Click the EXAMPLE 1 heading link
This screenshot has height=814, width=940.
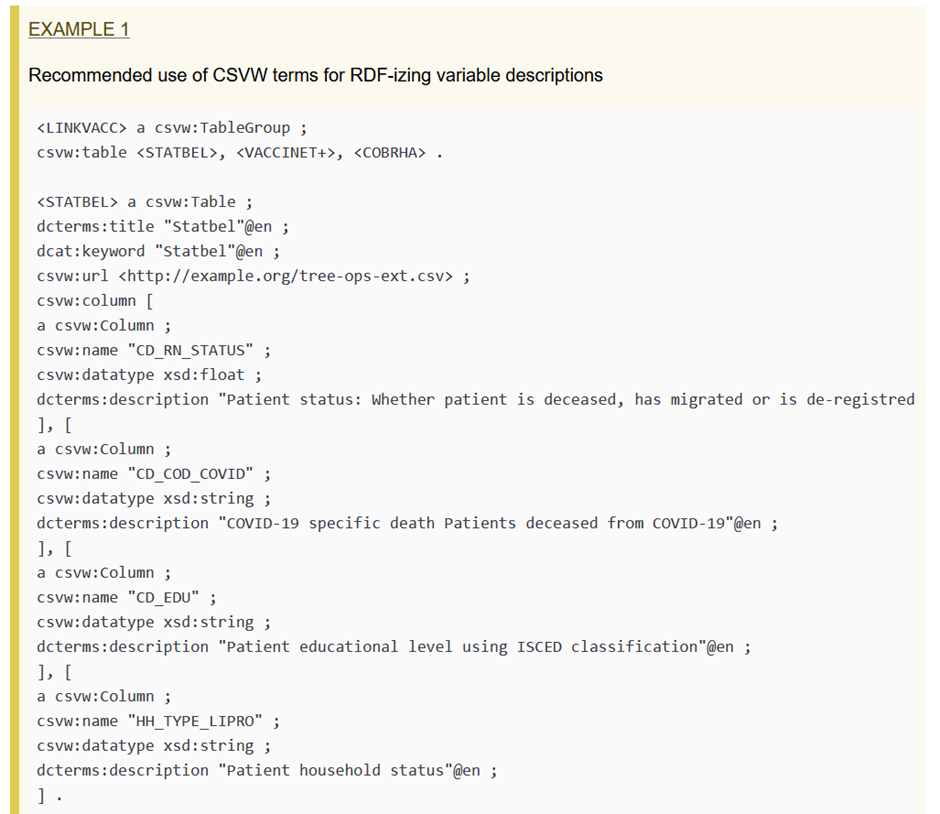pyautogui.click(x=78, y=29)
